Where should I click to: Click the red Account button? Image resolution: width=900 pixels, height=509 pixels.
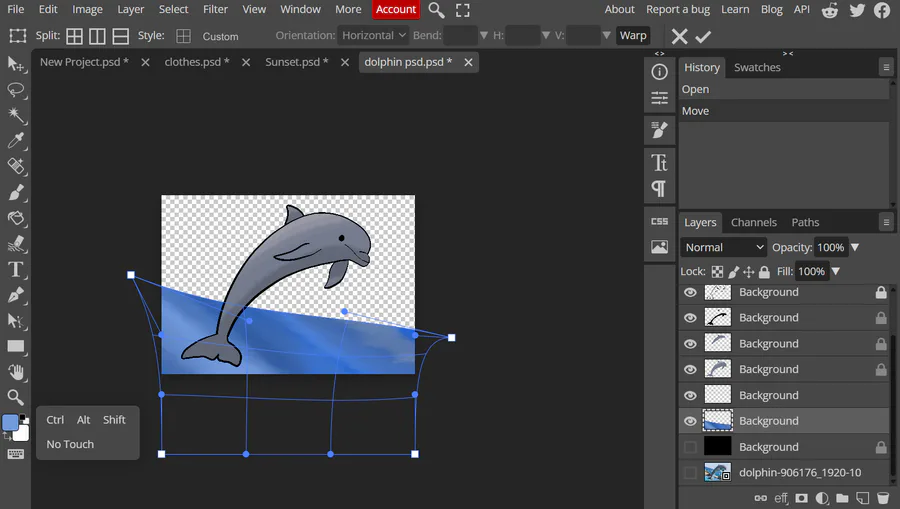pos(395,9)
